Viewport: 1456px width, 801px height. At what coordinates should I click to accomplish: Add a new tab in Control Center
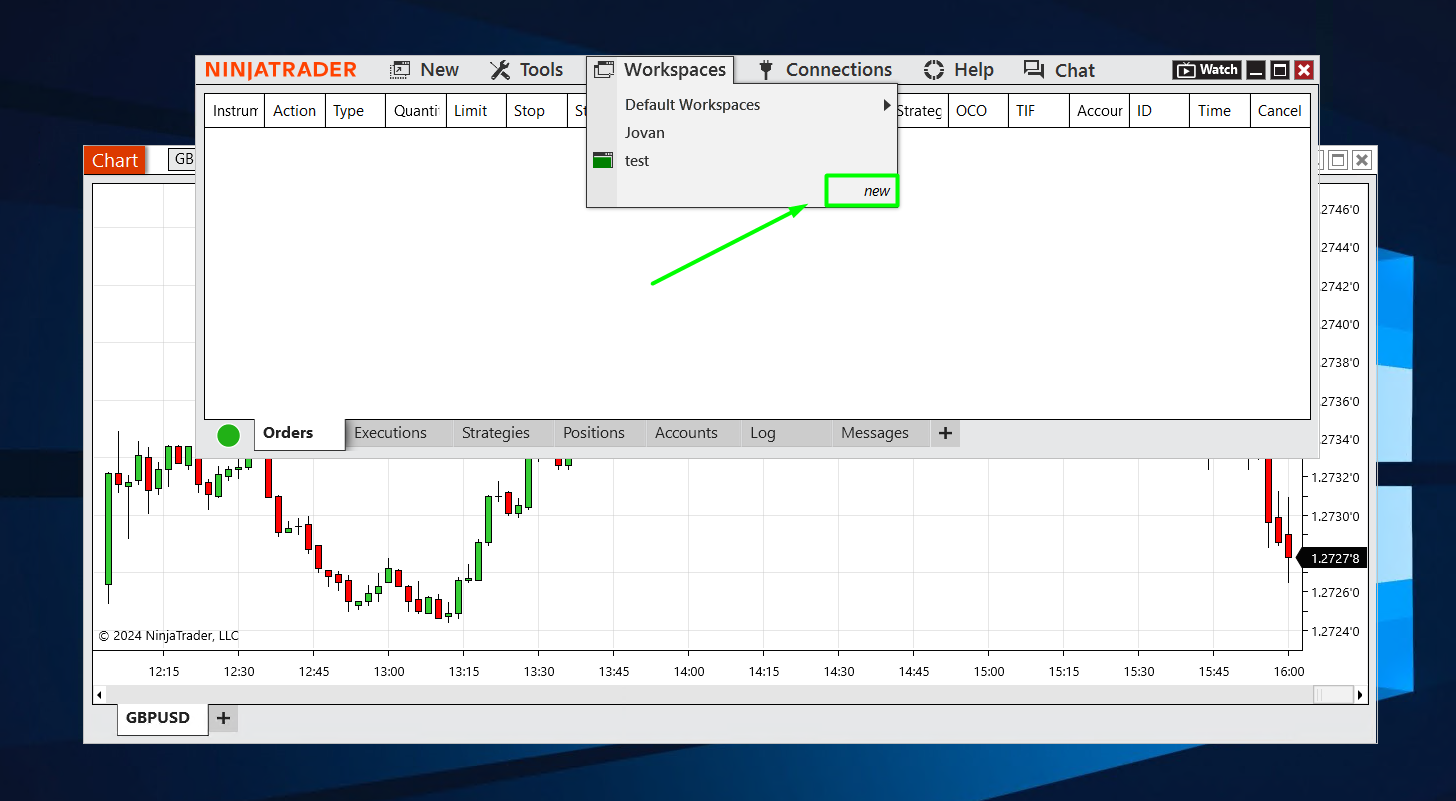[945, 434]
